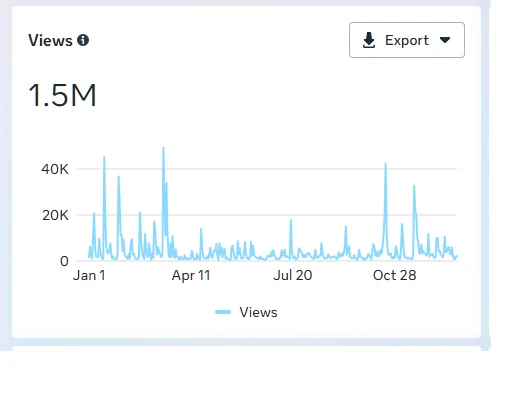The image size is (520, 408).
Task: Open the Views info tooltip icon
Action: click(83, 40)
